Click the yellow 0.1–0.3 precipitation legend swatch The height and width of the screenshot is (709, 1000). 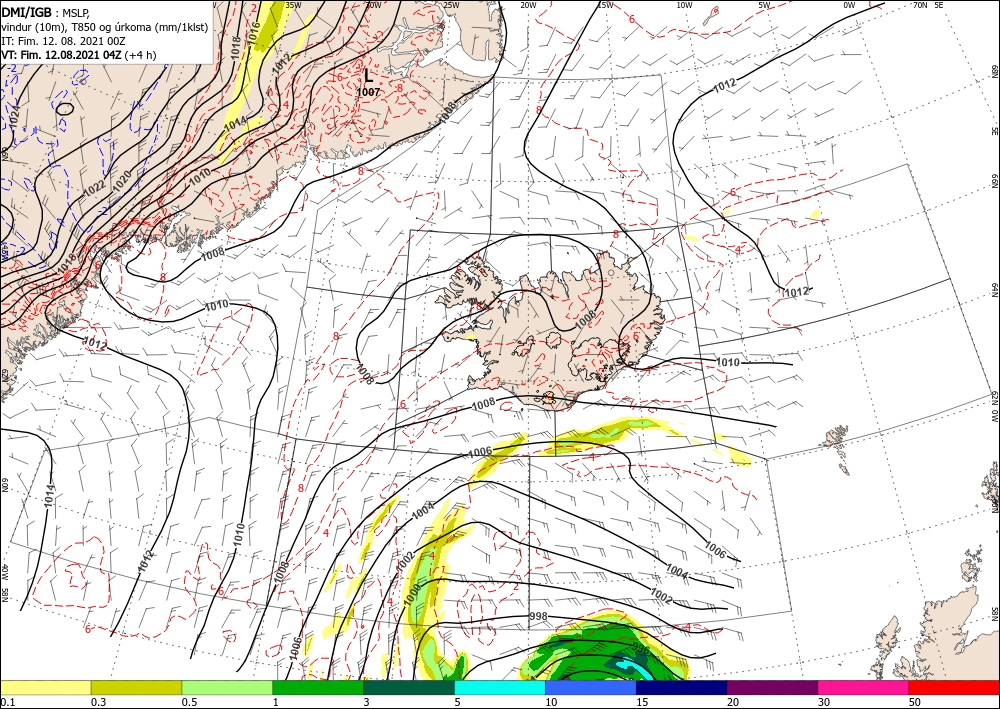coord(45,687)
